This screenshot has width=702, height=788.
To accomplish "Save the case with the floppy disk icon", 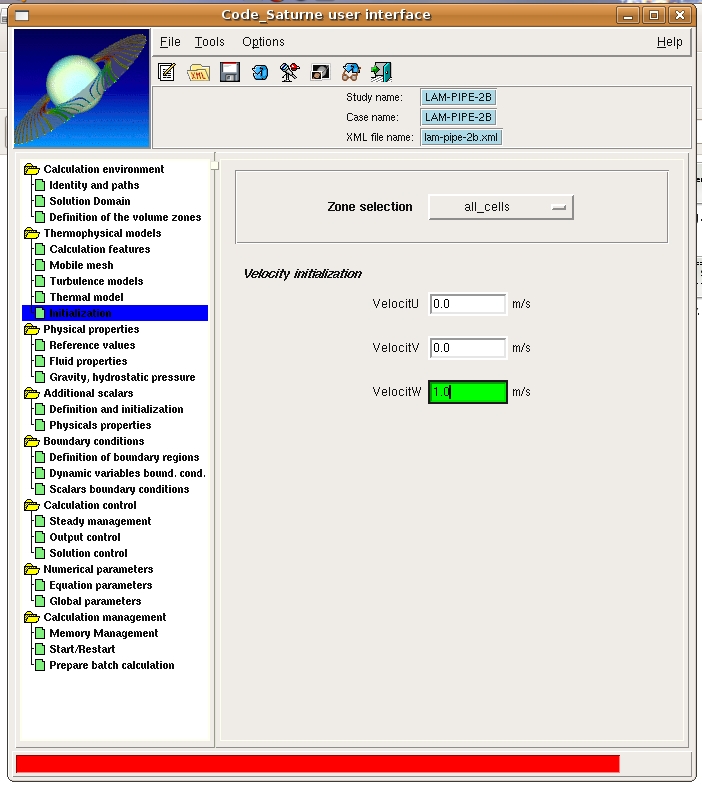I will pos(230,72).
